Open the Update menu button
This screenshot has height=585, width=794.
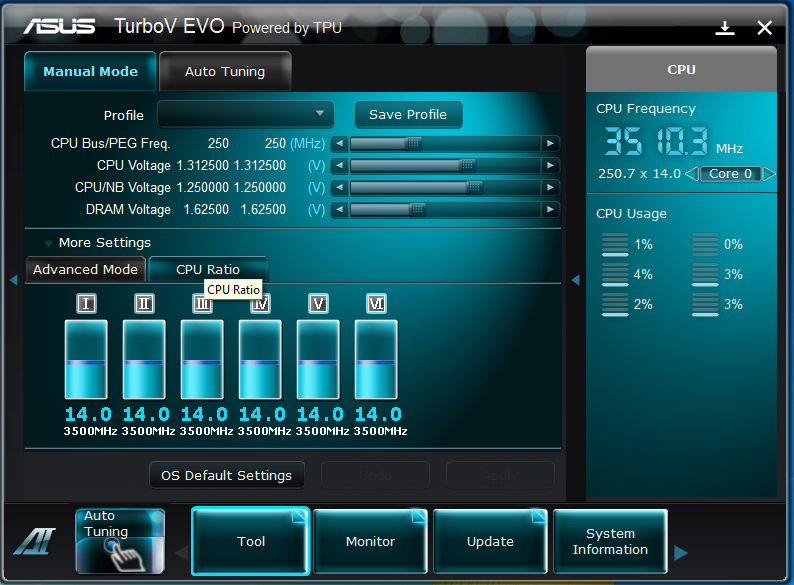[x=490, y=541]
